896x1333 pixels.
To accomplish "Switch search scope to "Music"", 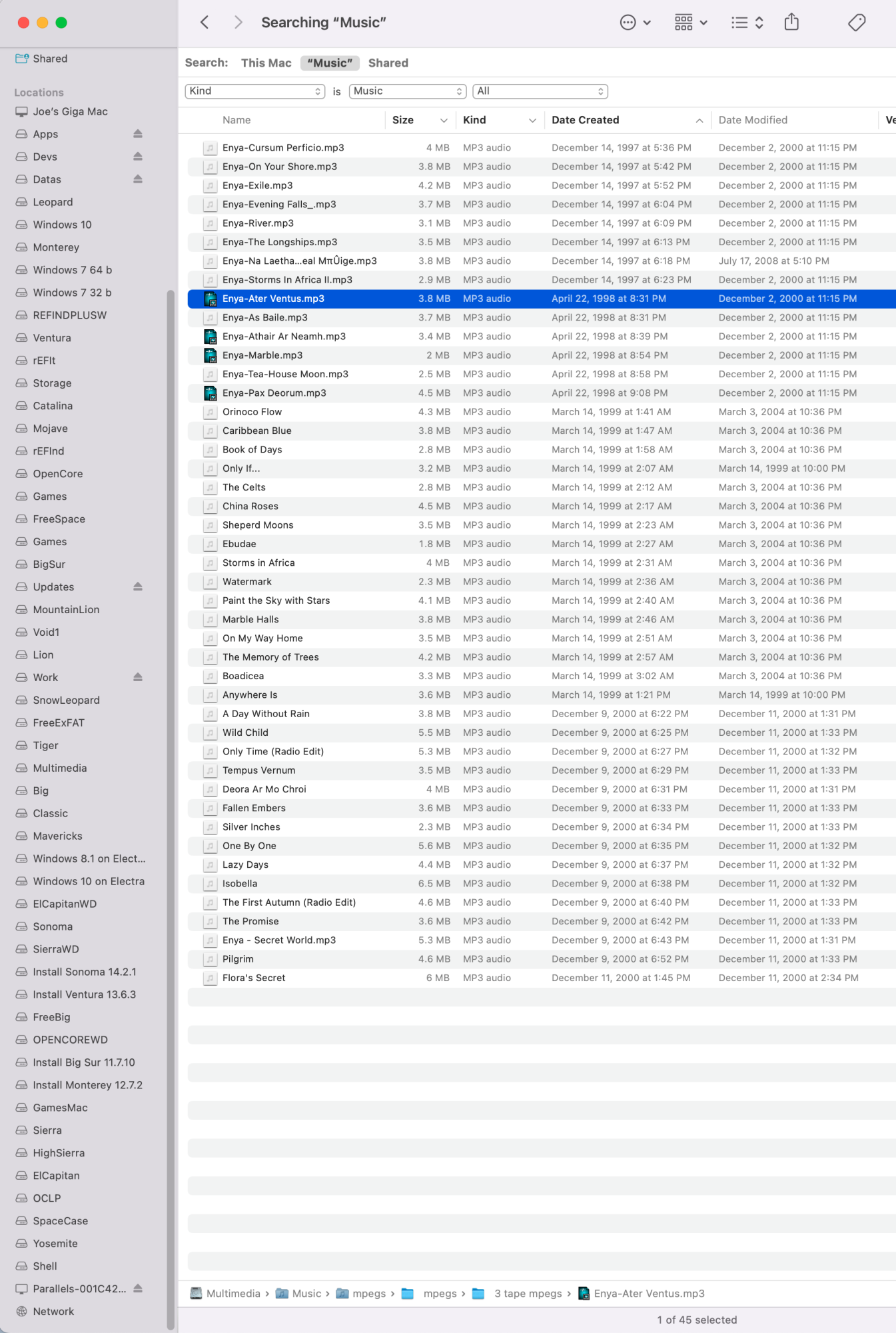I will pos(330,63).
